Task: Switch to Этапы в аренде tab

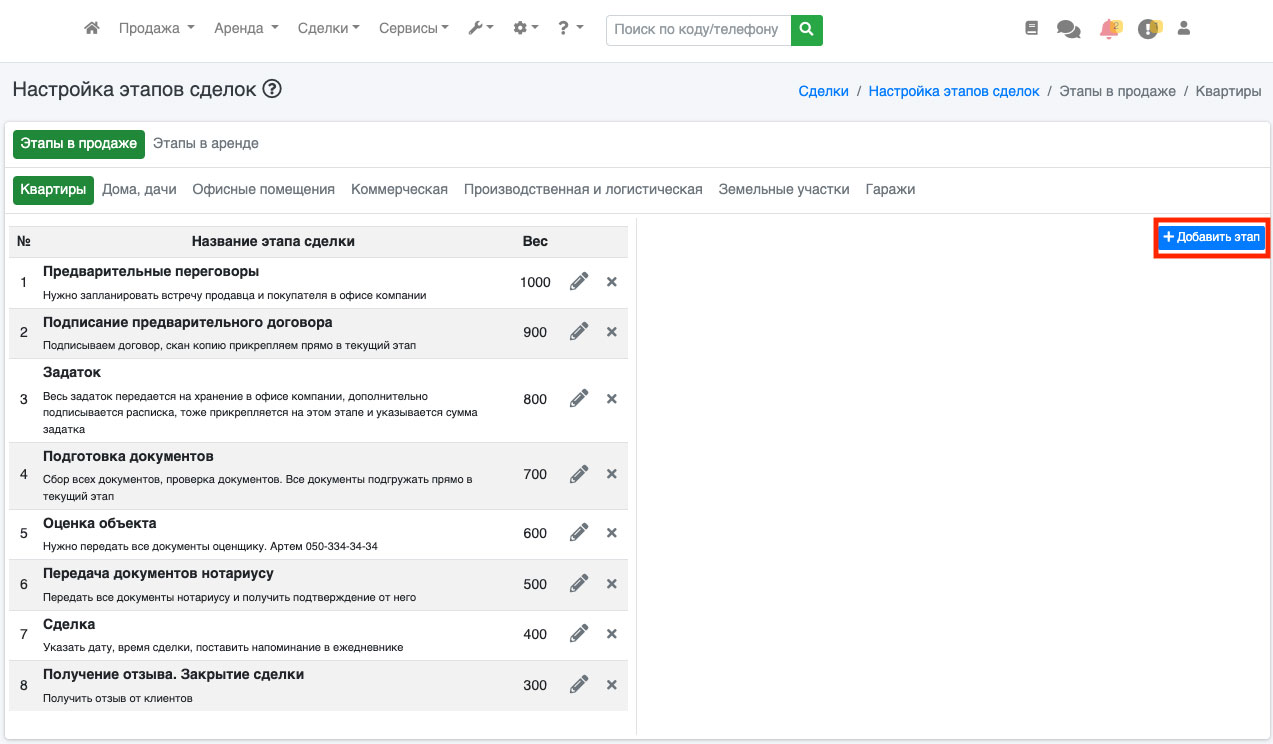Action: (x=206, y=144)
